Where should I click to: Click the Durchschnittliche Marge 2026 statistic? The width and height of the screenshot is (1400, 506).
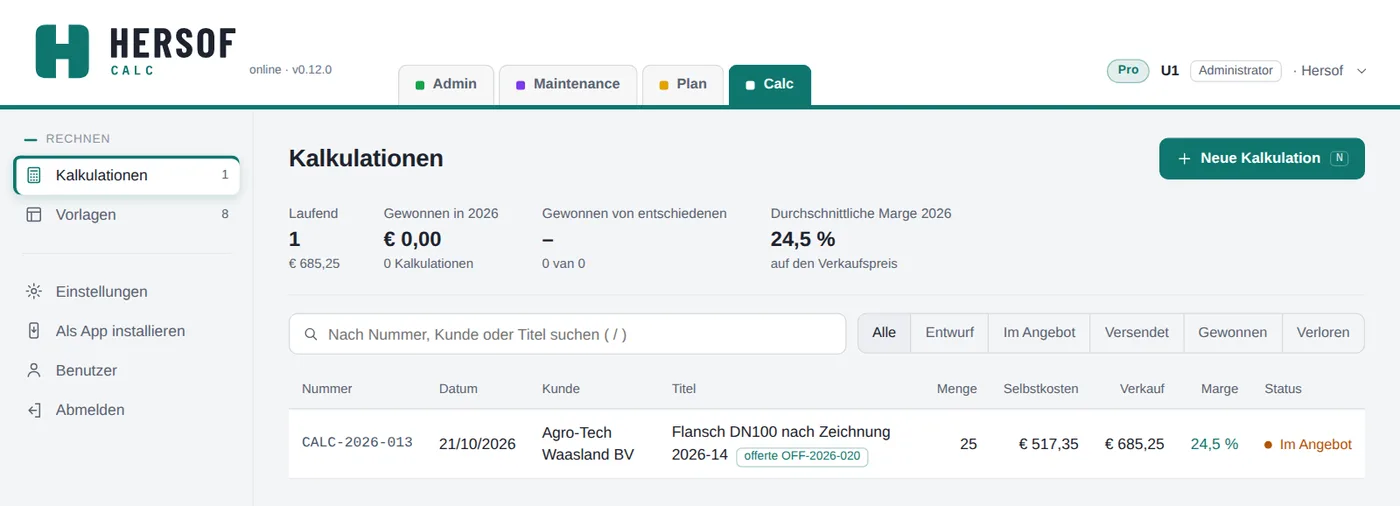pos(861,238)
